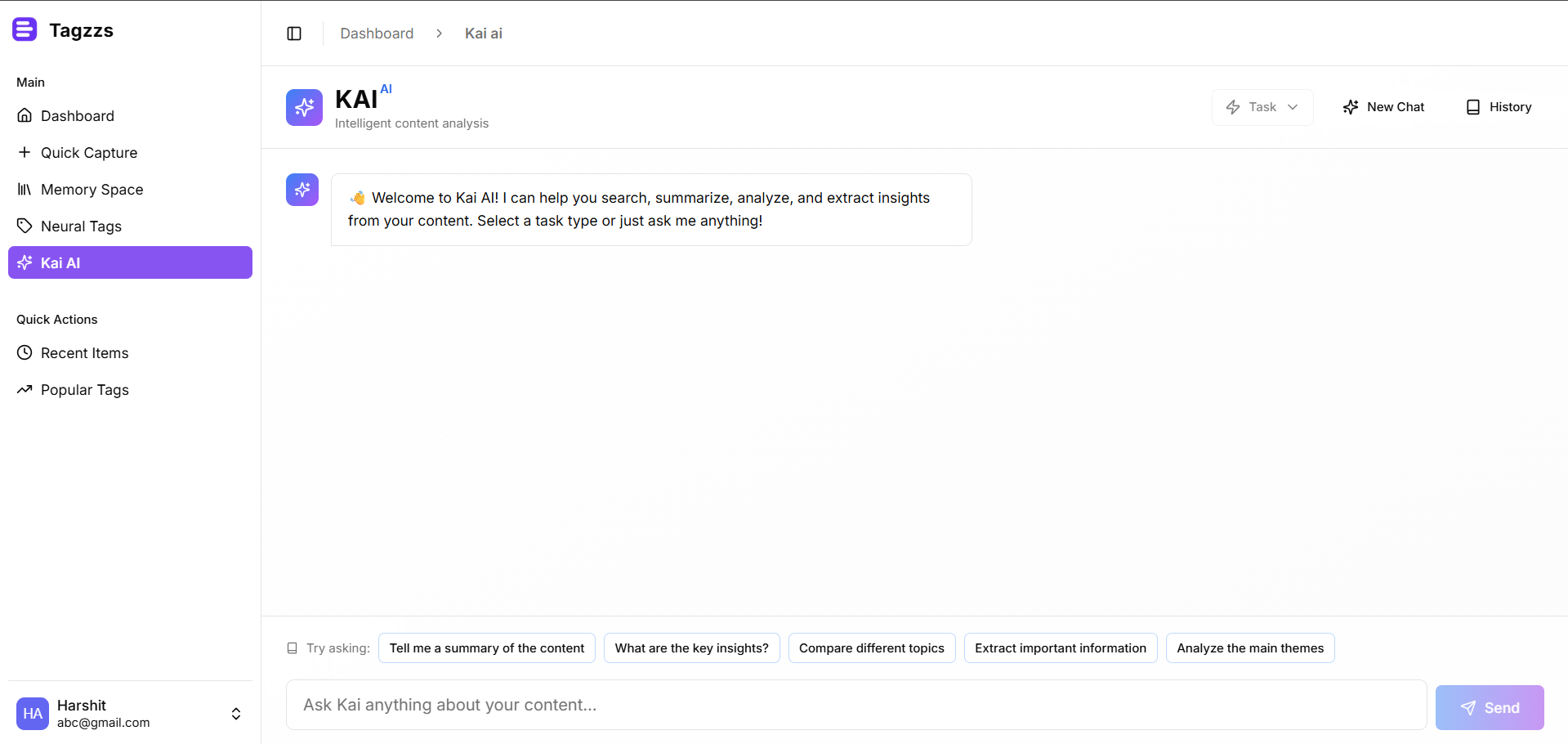Open chat History
This screenshot has width=1568, height=744.
(1499, 107)
